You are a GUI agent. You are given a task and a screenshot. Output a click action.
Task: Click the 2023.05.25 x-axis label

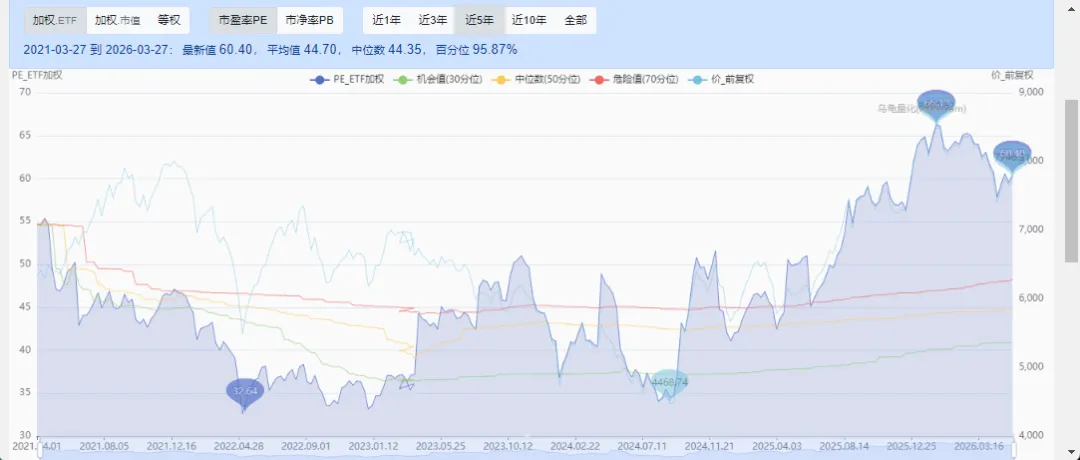coord(441,446)
